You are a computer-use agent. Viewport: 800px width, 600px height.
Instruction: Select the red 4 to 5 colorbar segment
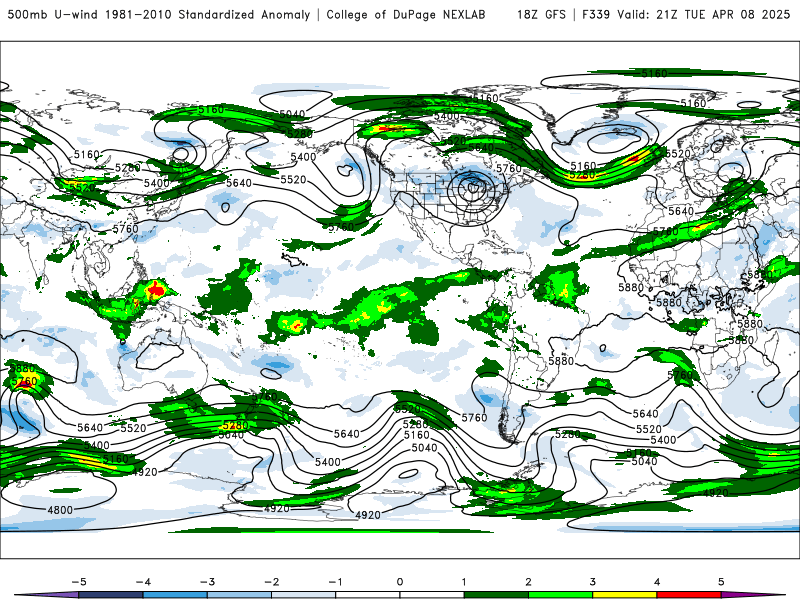click(688, 595)
